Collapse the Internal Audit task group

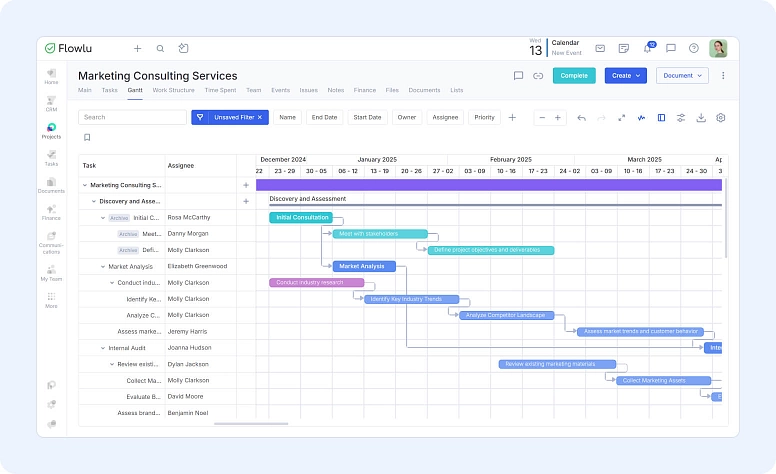(102, 347)
